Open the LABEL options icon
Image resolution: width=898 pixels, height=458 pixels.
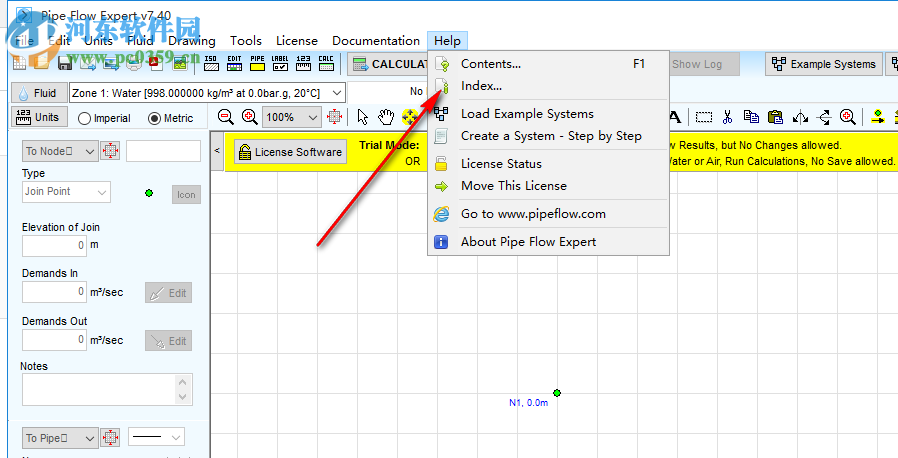(x=280, y=63)
